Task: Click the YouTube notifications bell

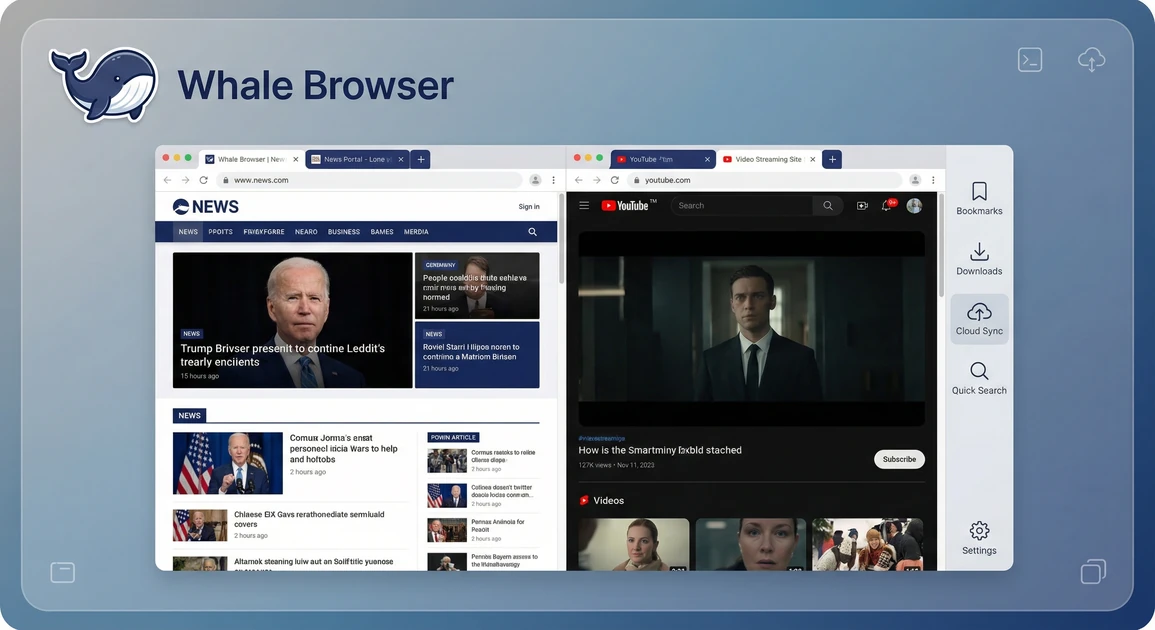Action: coord(886,205)
